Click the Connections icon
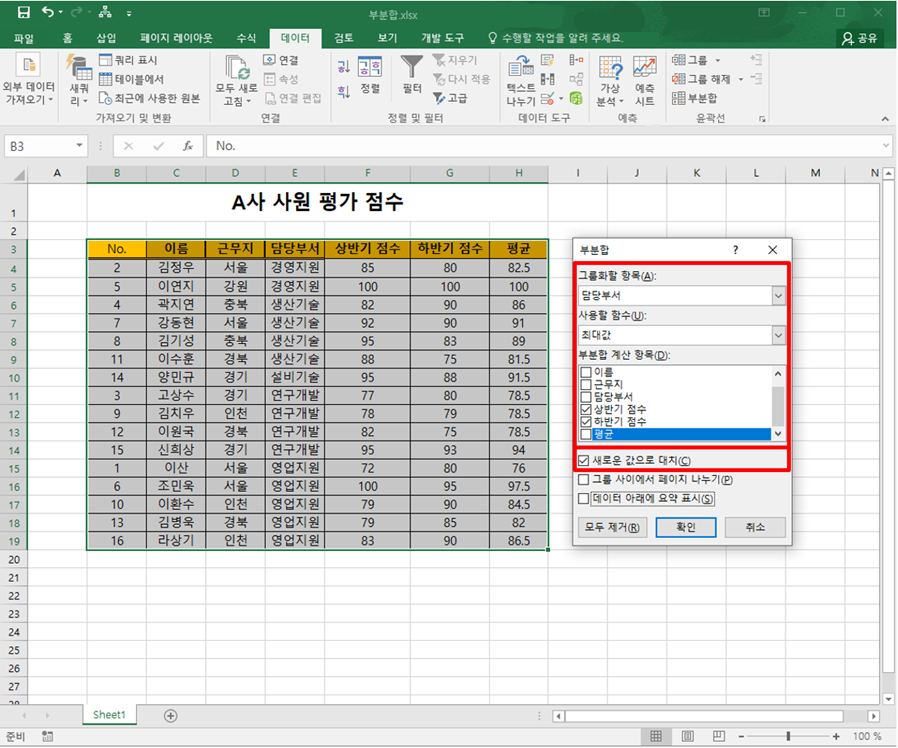 pyautogui.click(x=269, y=60)
